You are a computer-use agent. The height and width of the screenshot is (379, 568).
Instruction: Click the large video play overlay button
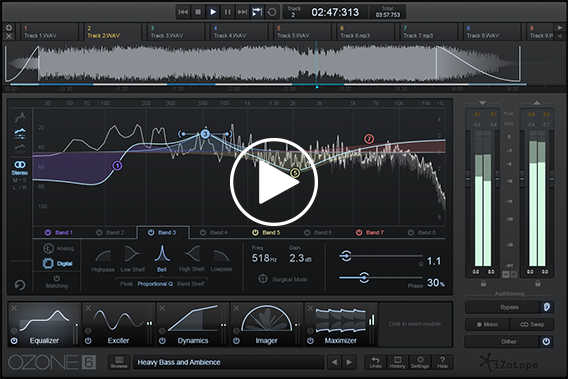point(274,182)
